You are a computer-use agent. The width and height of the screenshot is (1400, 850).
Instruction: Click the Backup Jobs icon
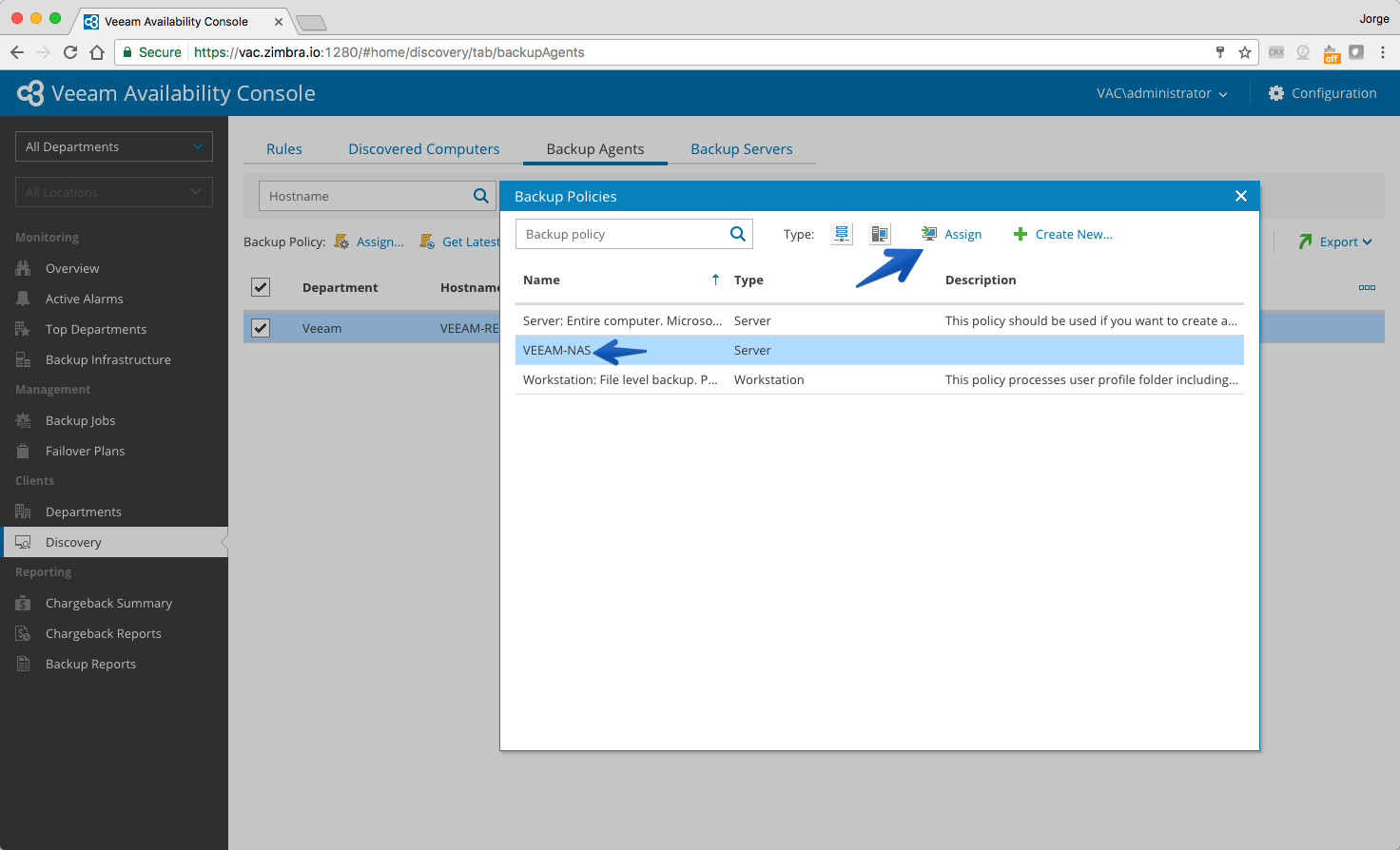click(x=23, y=420)
